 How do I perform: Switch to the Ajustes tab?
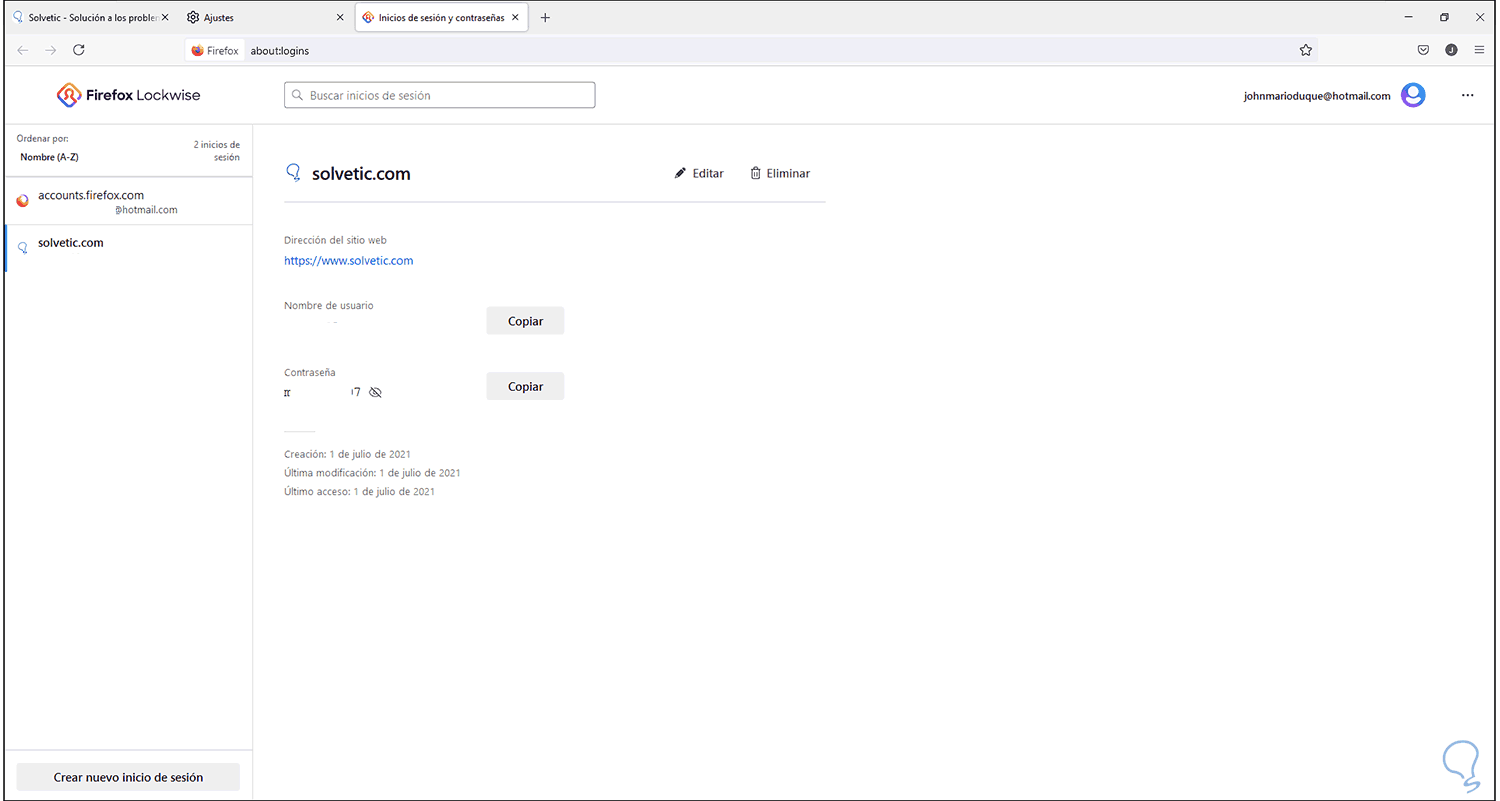267,18
